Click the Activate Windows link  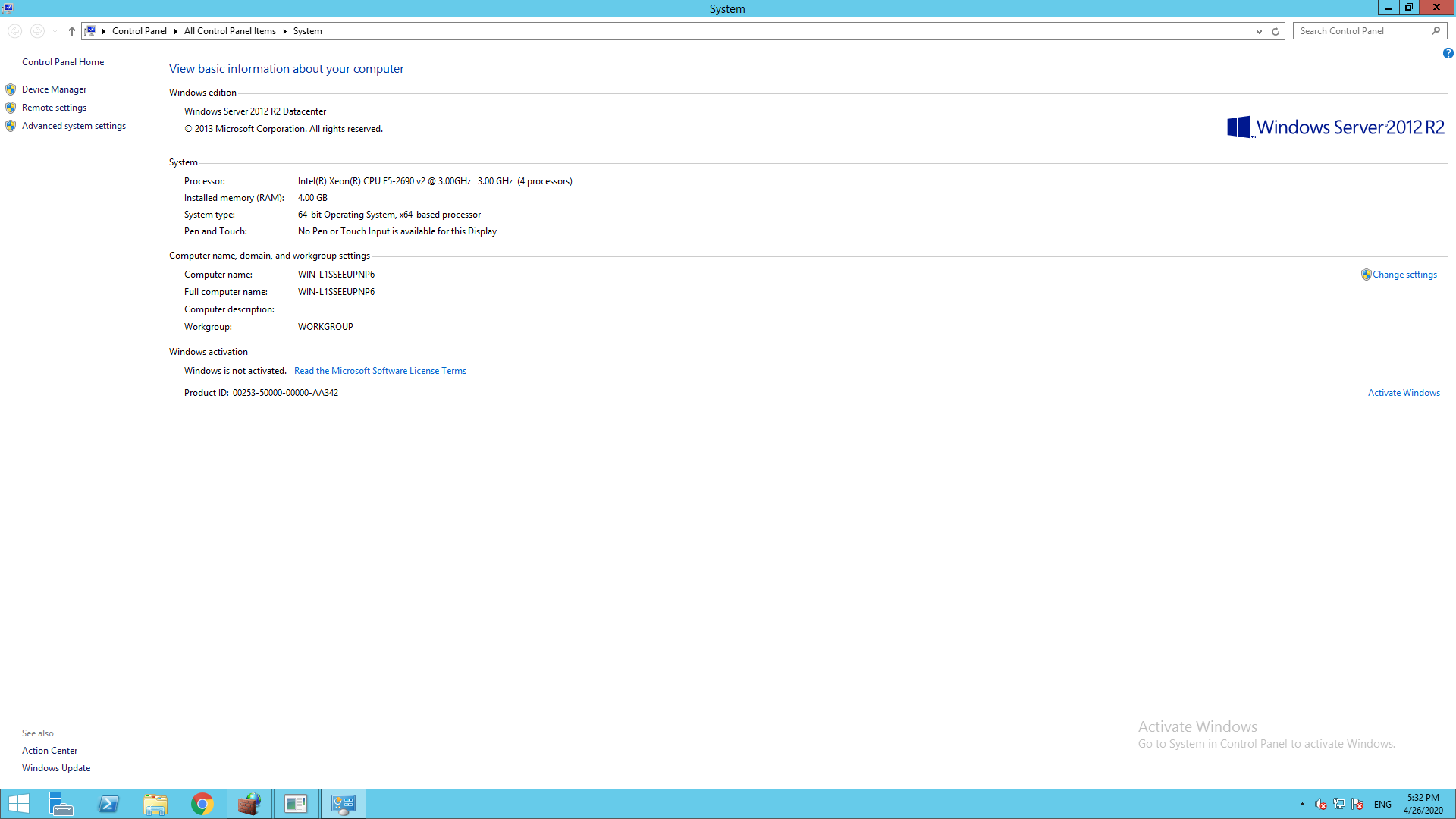pyautogui.click(x=1403, y=393)
